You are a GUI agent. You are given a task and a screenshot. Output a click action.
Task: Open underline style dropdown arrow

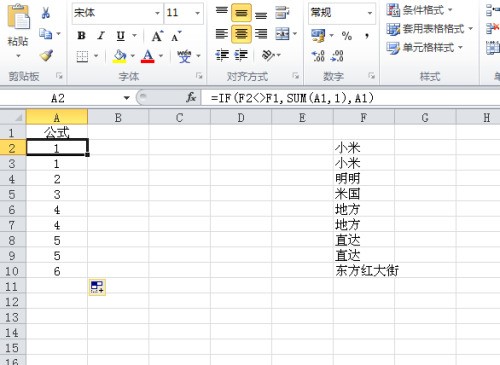coord(134,36)
